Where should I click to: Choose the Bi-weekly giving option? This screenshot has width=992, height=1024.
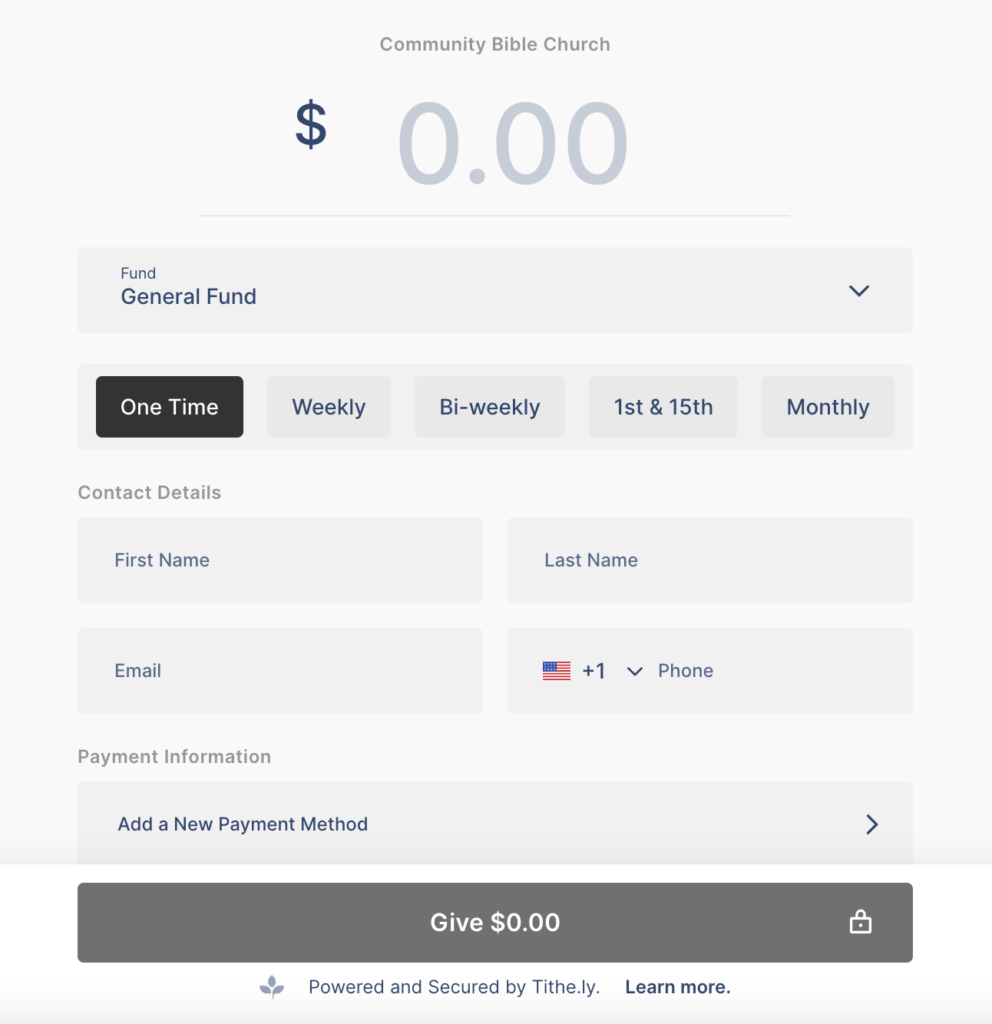coord(489,407)
